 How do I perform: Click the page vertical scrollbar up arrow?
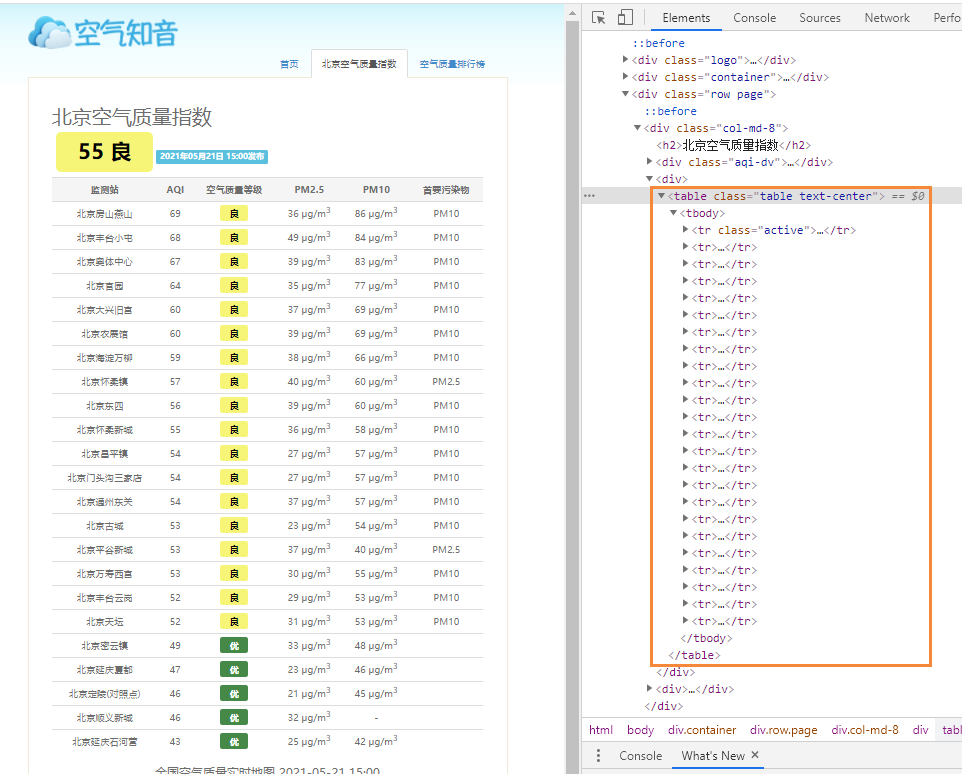(x=572, y=13)
